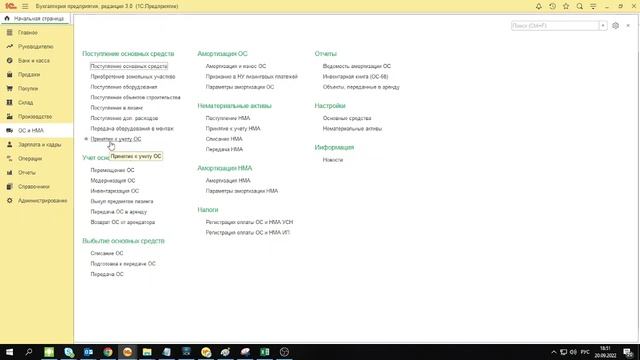Open the Администрирование section
This screenshot has width=640, height=360.
42,201
